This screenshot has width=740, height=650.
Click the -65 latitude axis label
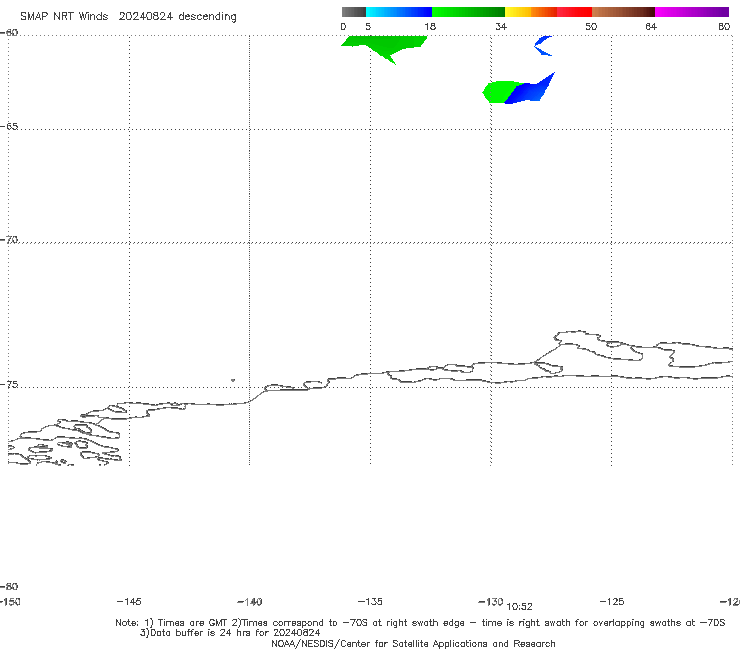pyautogui.click(x=9, y=127)
